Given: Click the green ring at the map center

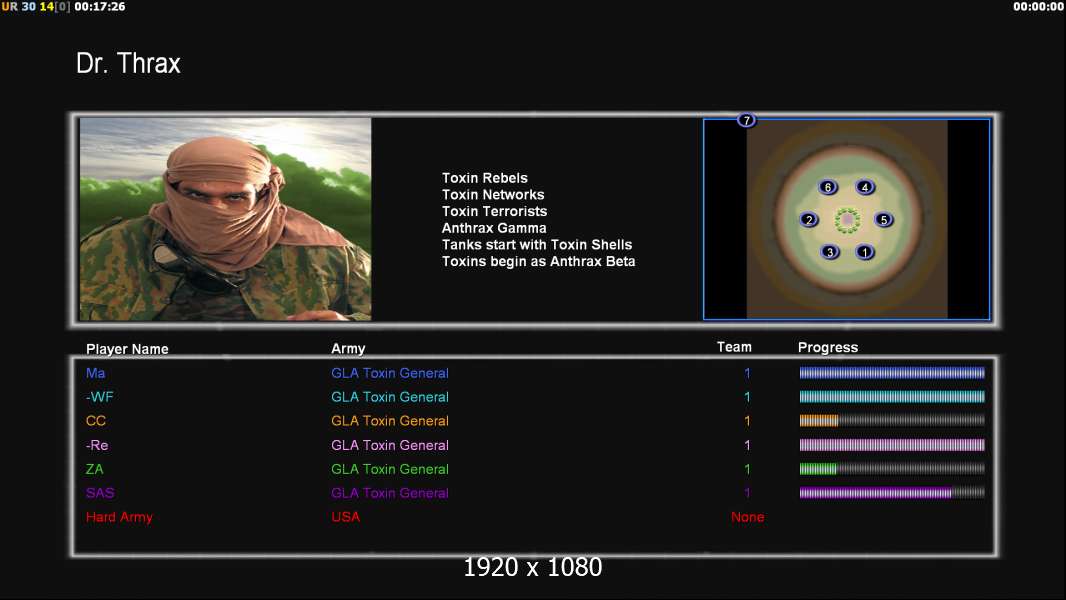Looking at the screenshot, I should (847, 220).
